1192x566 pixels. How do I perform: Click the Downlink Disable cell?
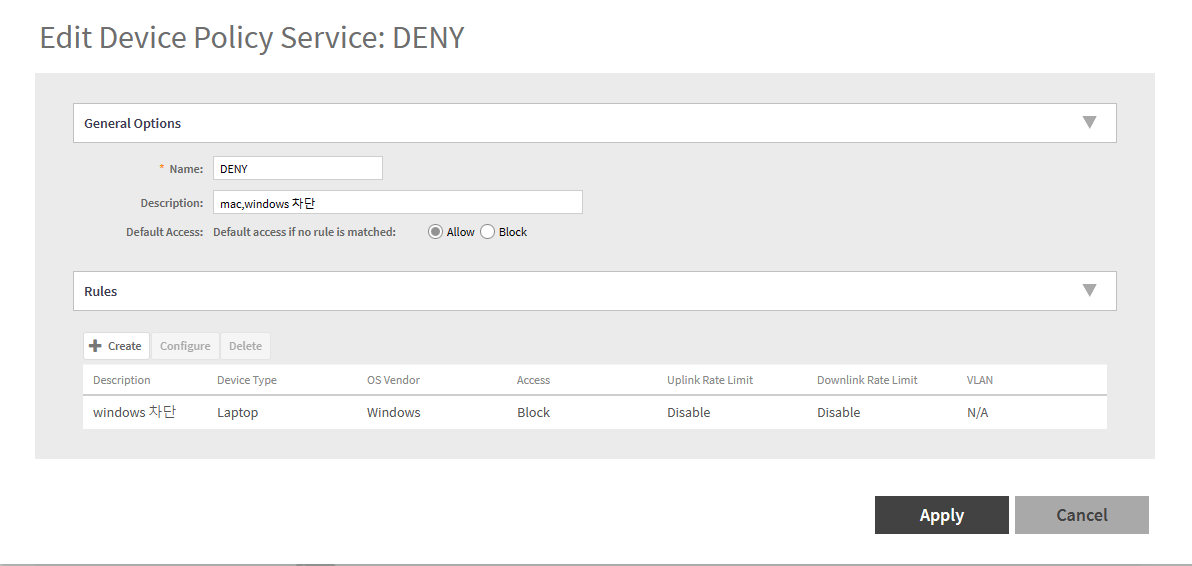click(839, 413)
